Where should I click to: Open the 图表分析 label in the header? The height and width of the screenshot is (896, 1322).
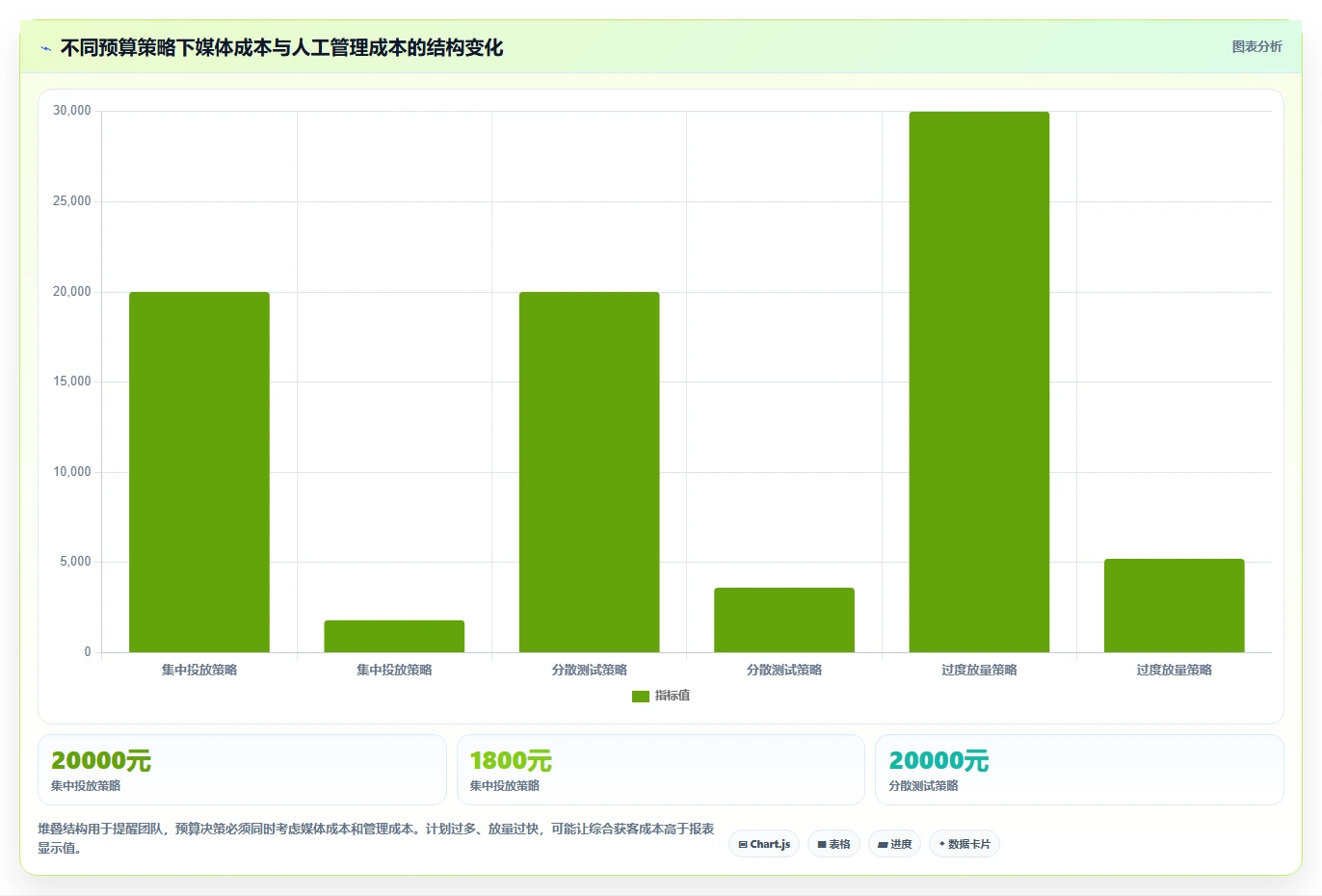(x=1256, y=46)
